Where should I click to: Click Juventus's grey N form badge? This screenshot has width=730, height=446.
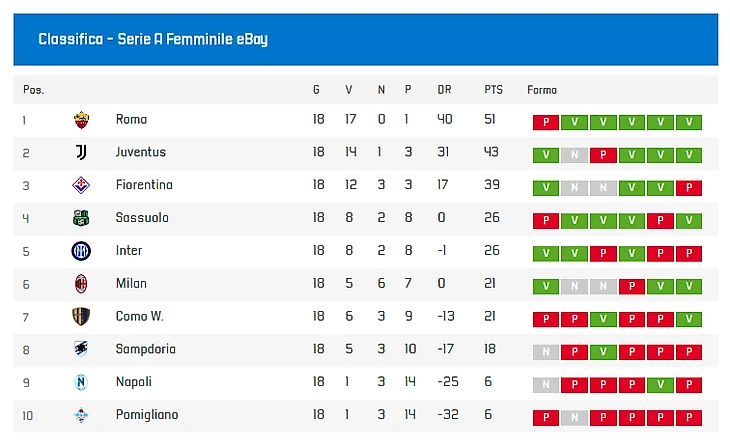pos(574,155)
